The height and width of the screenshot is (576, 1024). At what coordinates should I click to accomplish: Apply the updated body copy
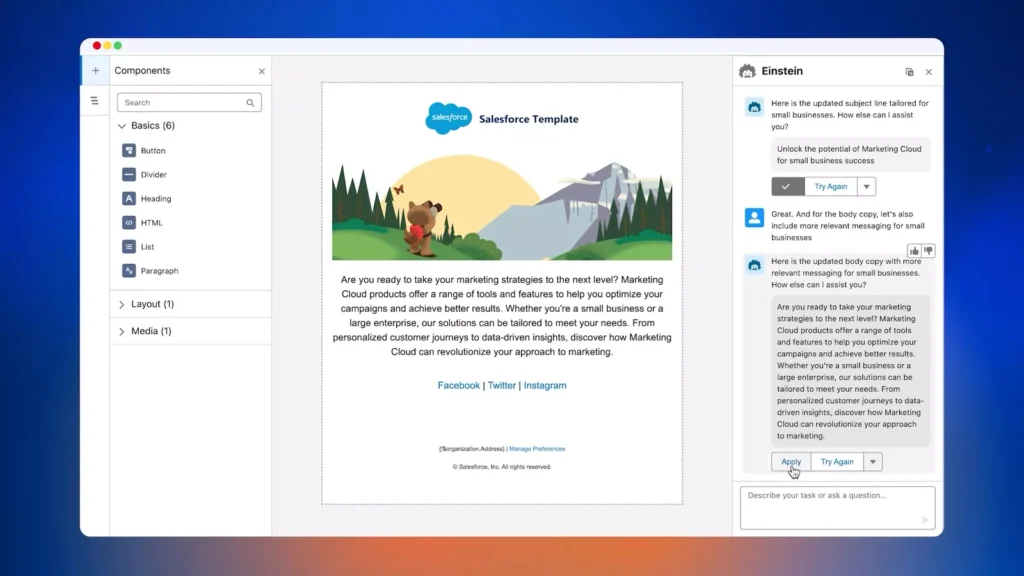tap(791, 462)
